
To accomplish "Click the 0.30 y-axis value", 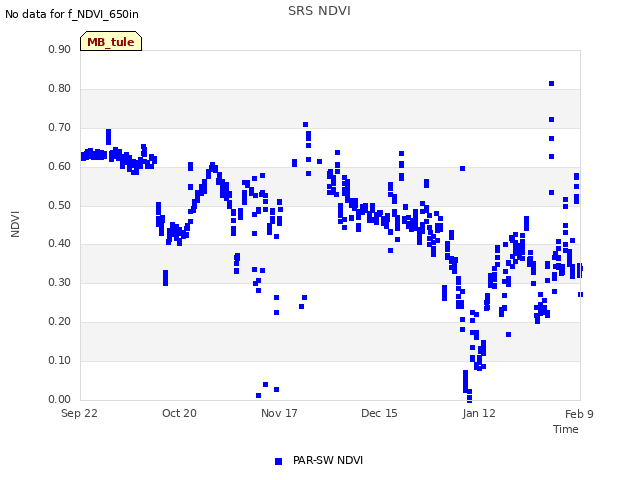I will tap(60, 282).
